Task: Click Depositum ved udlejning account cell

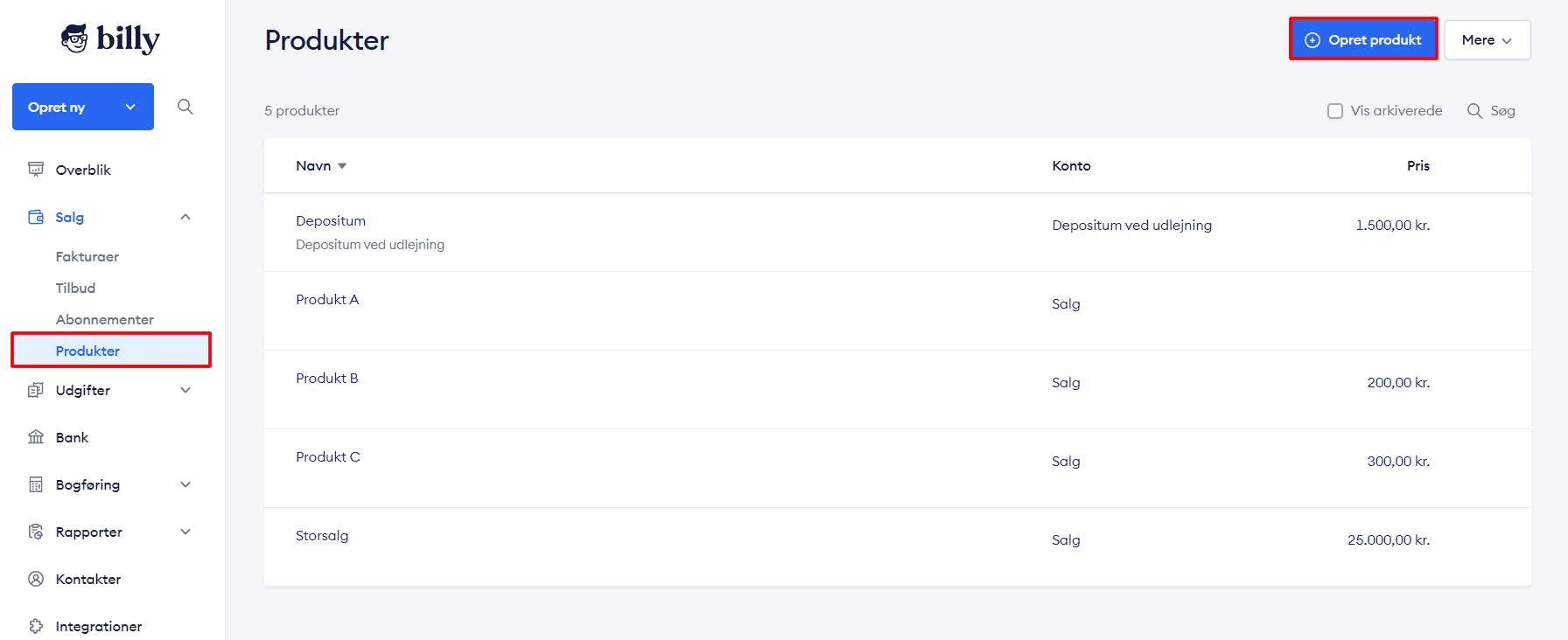Action: 1131,225
